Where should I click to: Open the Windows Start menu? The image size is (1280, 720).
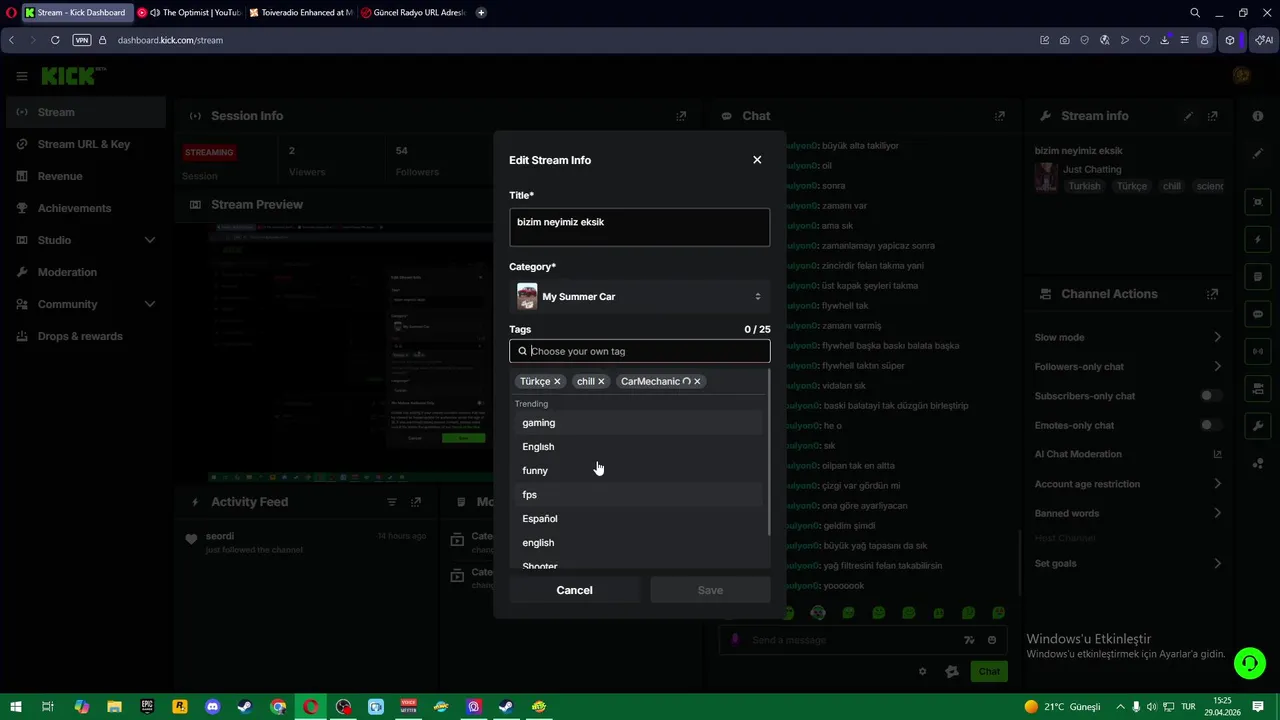[16, 707]
